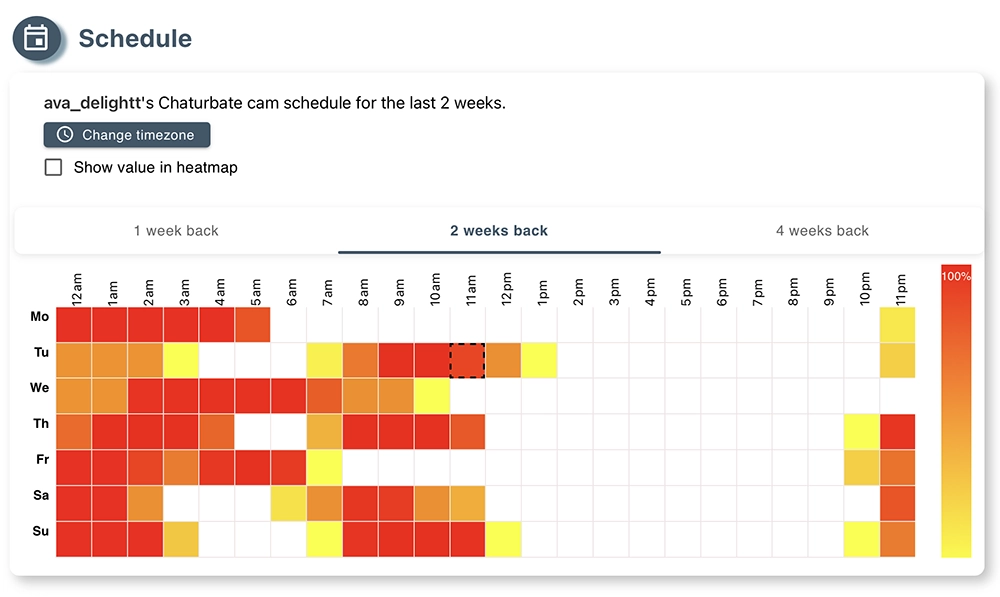Click the Tuesday 1pm yellow cell
The image size is (1000, 597).
(539, 360)
